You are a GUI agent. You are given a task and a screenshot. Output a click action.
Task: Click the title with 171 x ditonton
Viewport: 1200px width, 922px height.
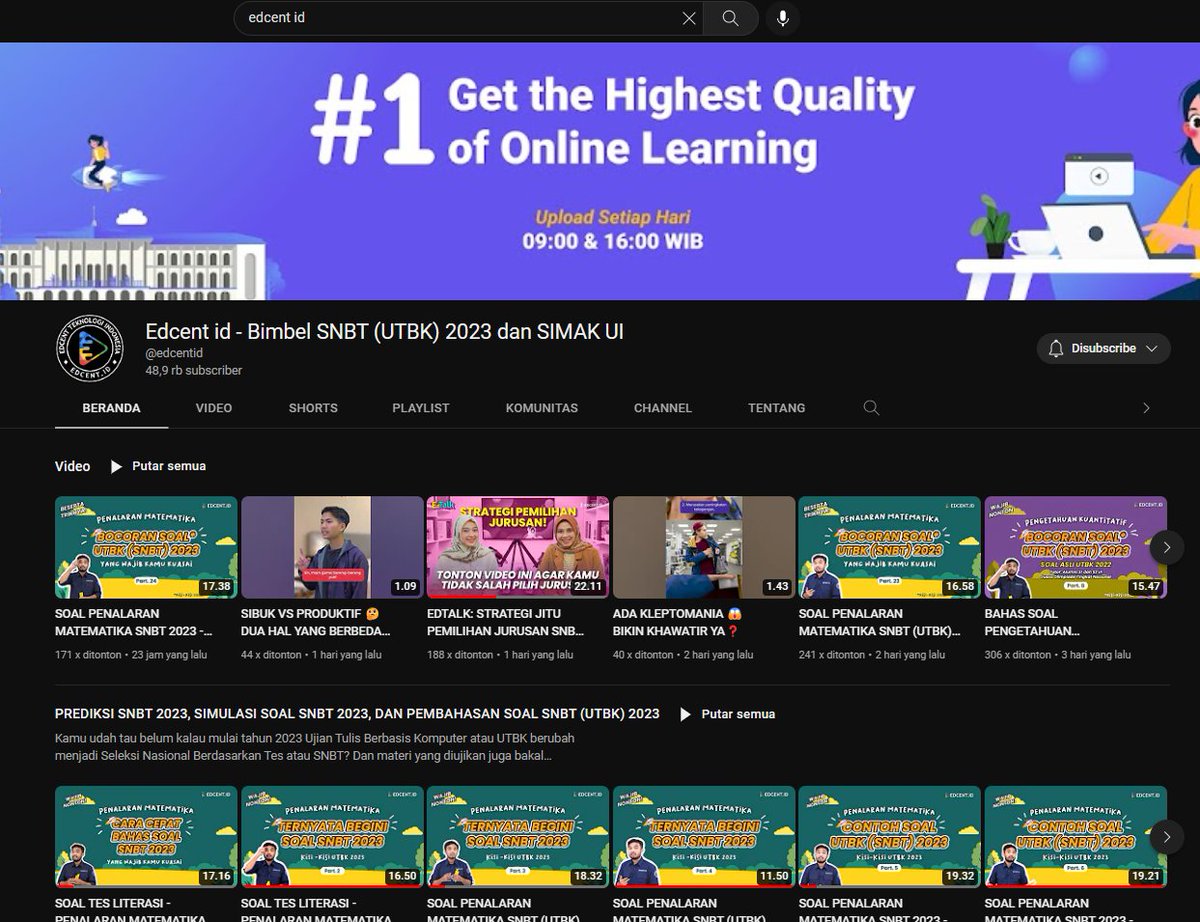pos(134,622)
